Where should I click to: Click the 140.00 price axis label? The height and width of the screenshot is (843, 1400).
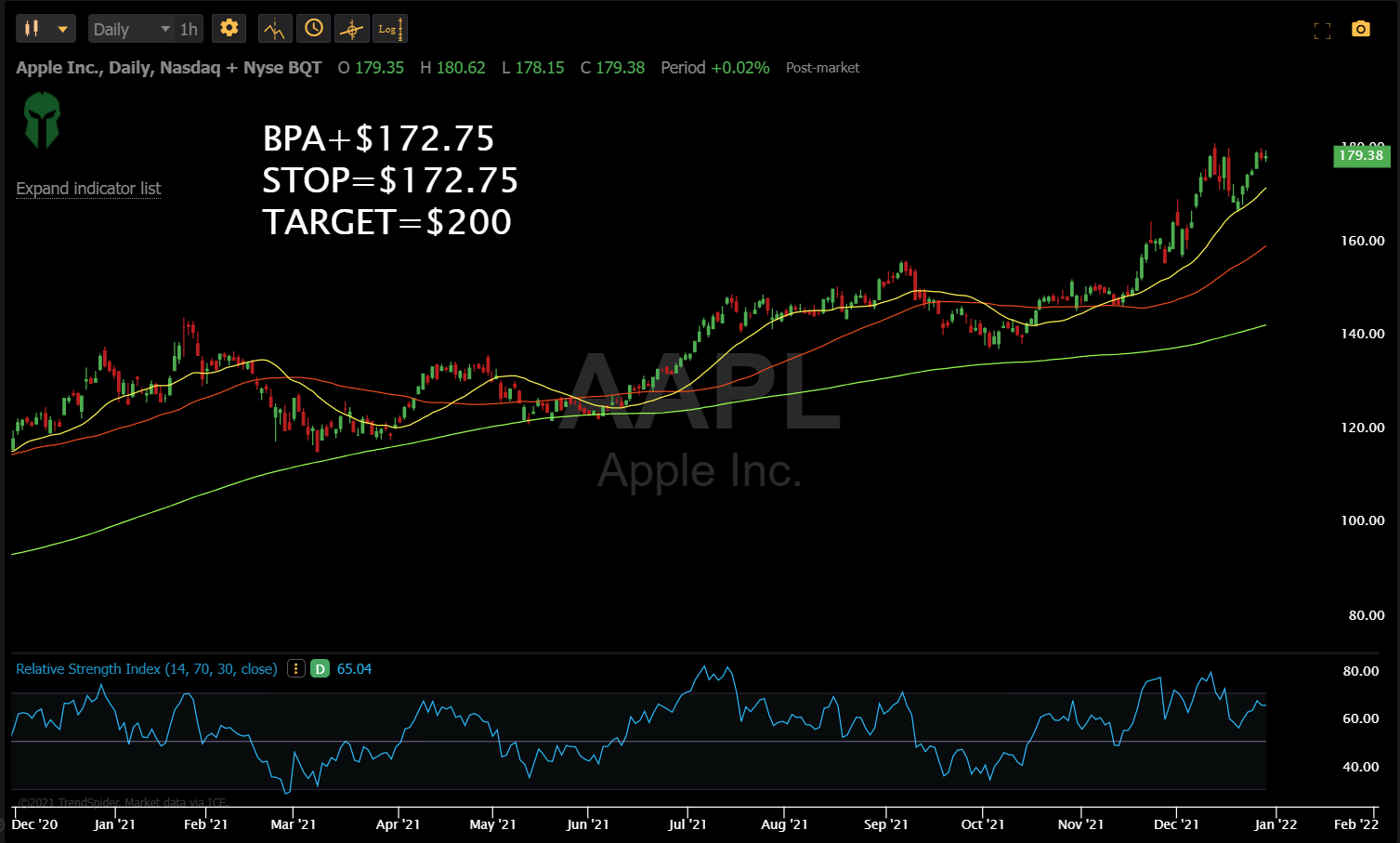tap(1362, 334)
